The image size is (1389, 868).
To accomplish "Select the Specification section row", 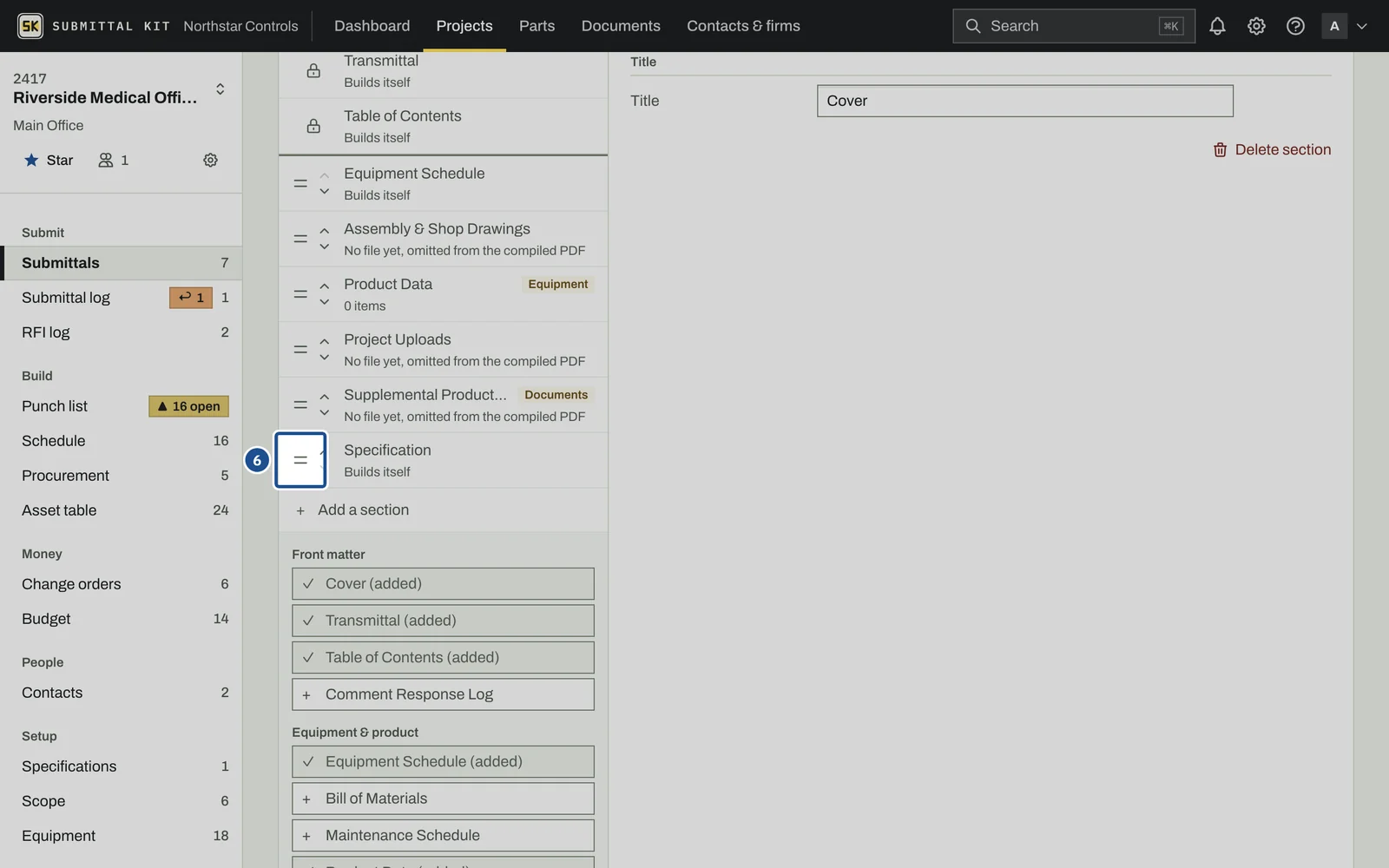I will coord(443,460).
